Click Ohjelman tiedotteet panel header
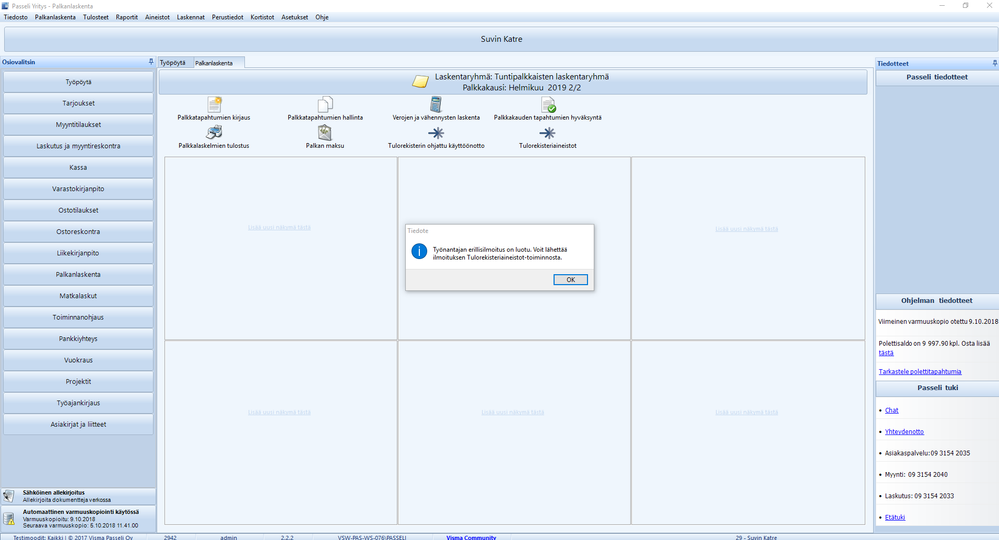 pos(937,301)
